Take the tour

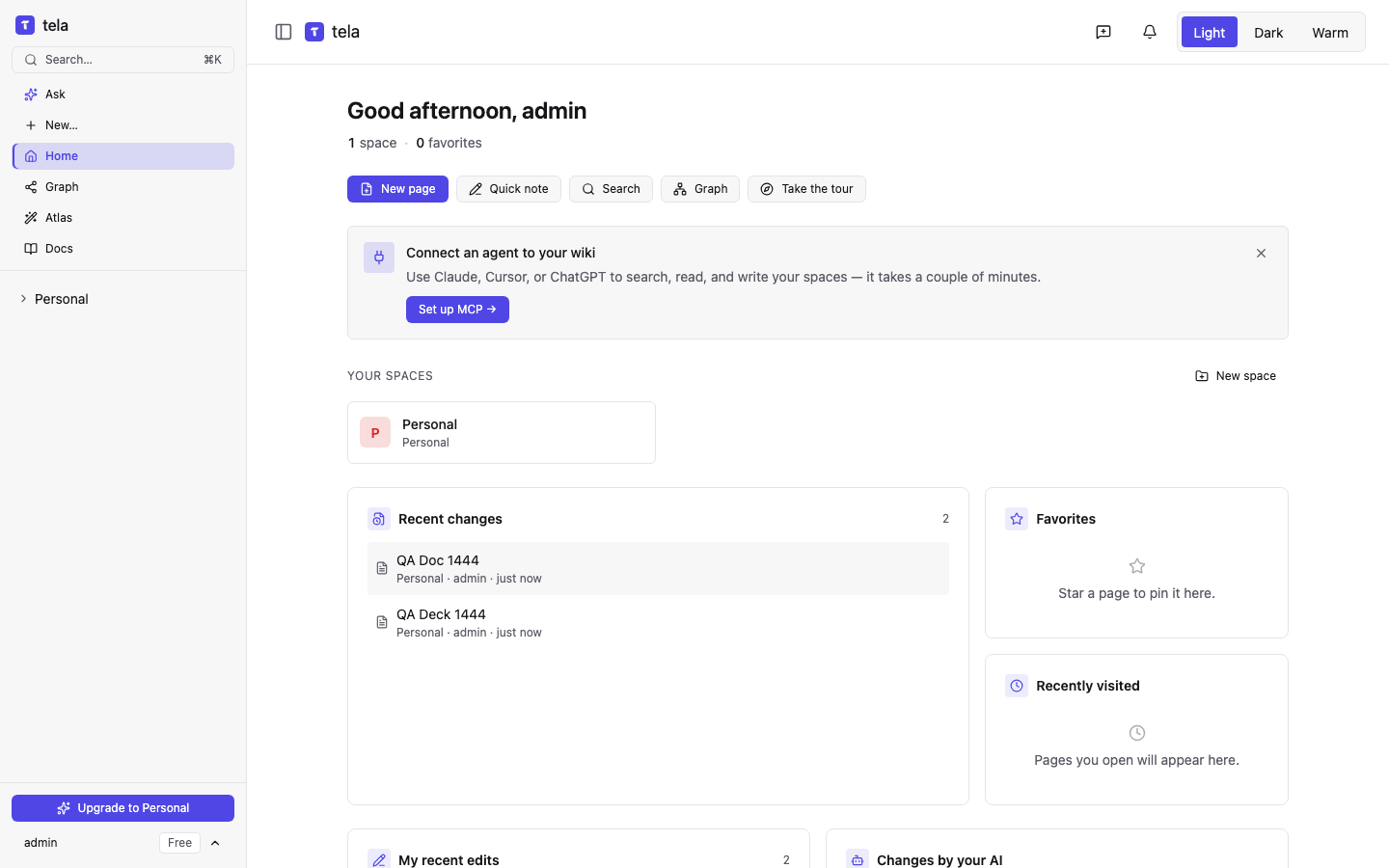(x=806, y=189)
